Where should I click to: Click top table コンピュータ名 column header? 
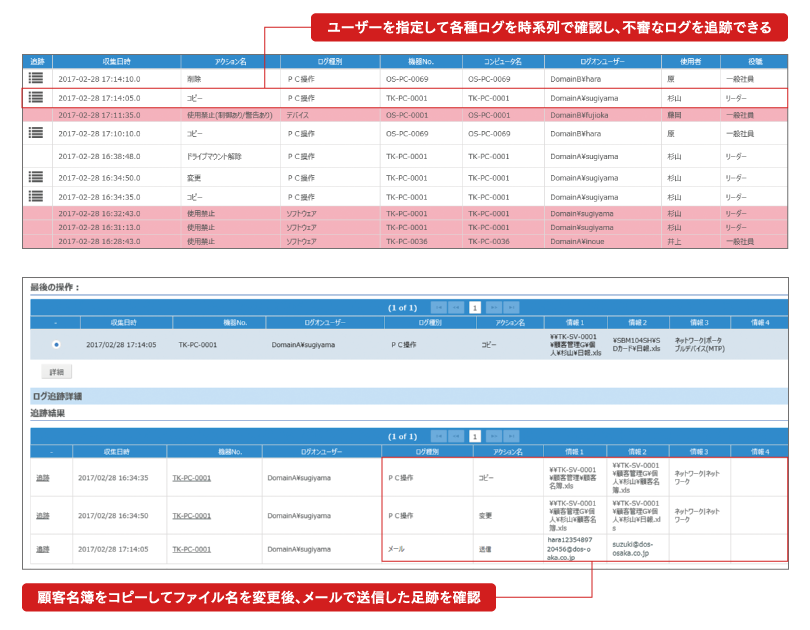tap(503, 61)
